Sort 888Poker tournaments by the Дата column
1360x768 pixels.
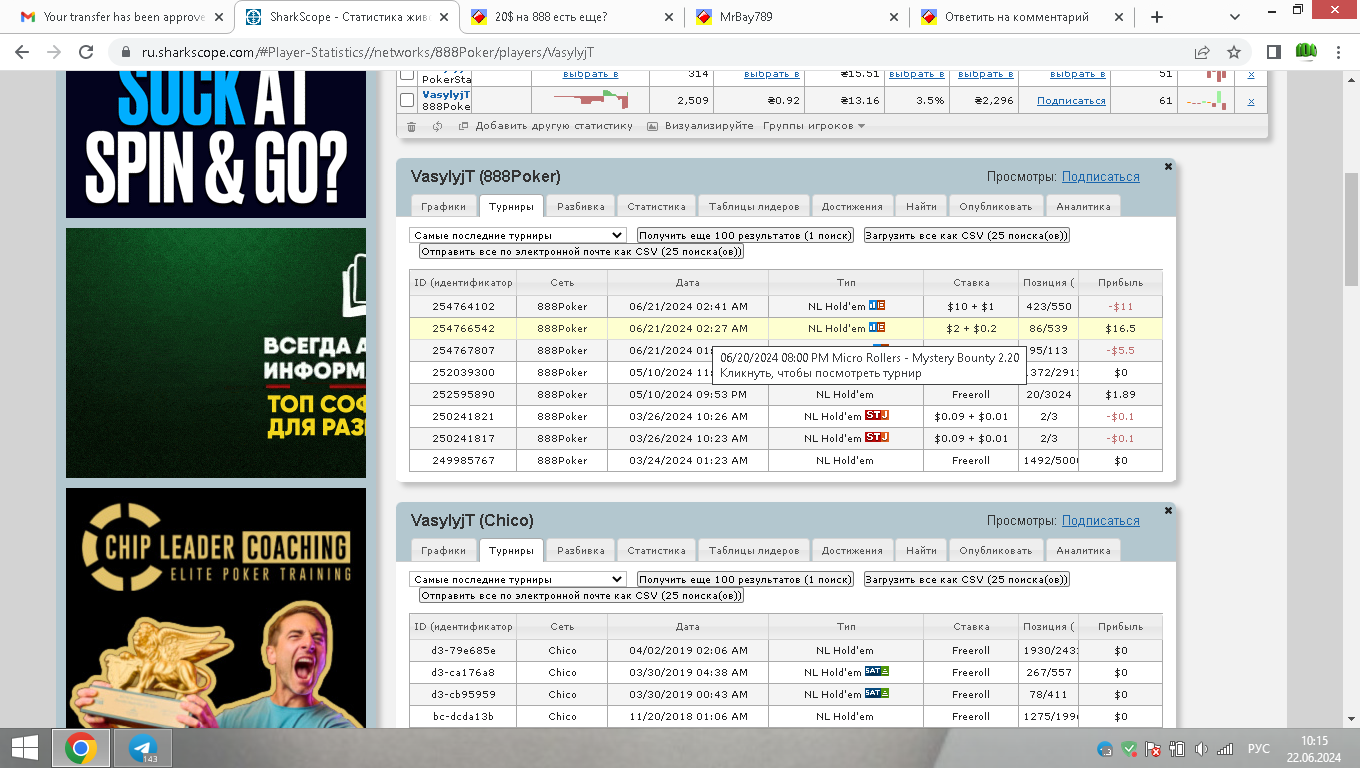click(x=688, y=283)
